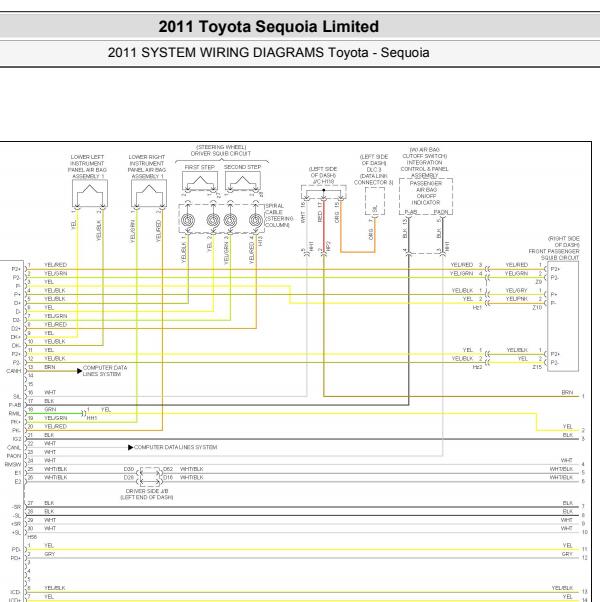This screenshot has width=600, height=602.
Task: Click the D28 junction block connector label
Action: 129,478
